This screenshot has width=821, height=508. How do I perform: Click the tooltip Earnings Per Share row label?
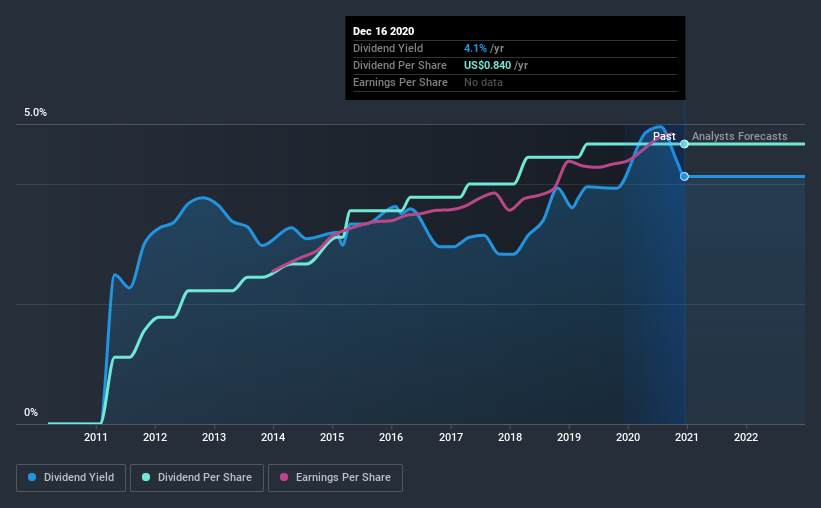point(401,82)
